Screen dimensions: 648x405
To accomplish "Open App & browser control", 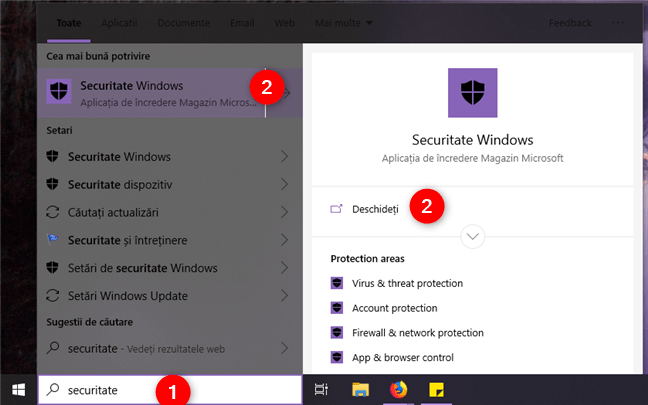I will [x=403, y=357].
